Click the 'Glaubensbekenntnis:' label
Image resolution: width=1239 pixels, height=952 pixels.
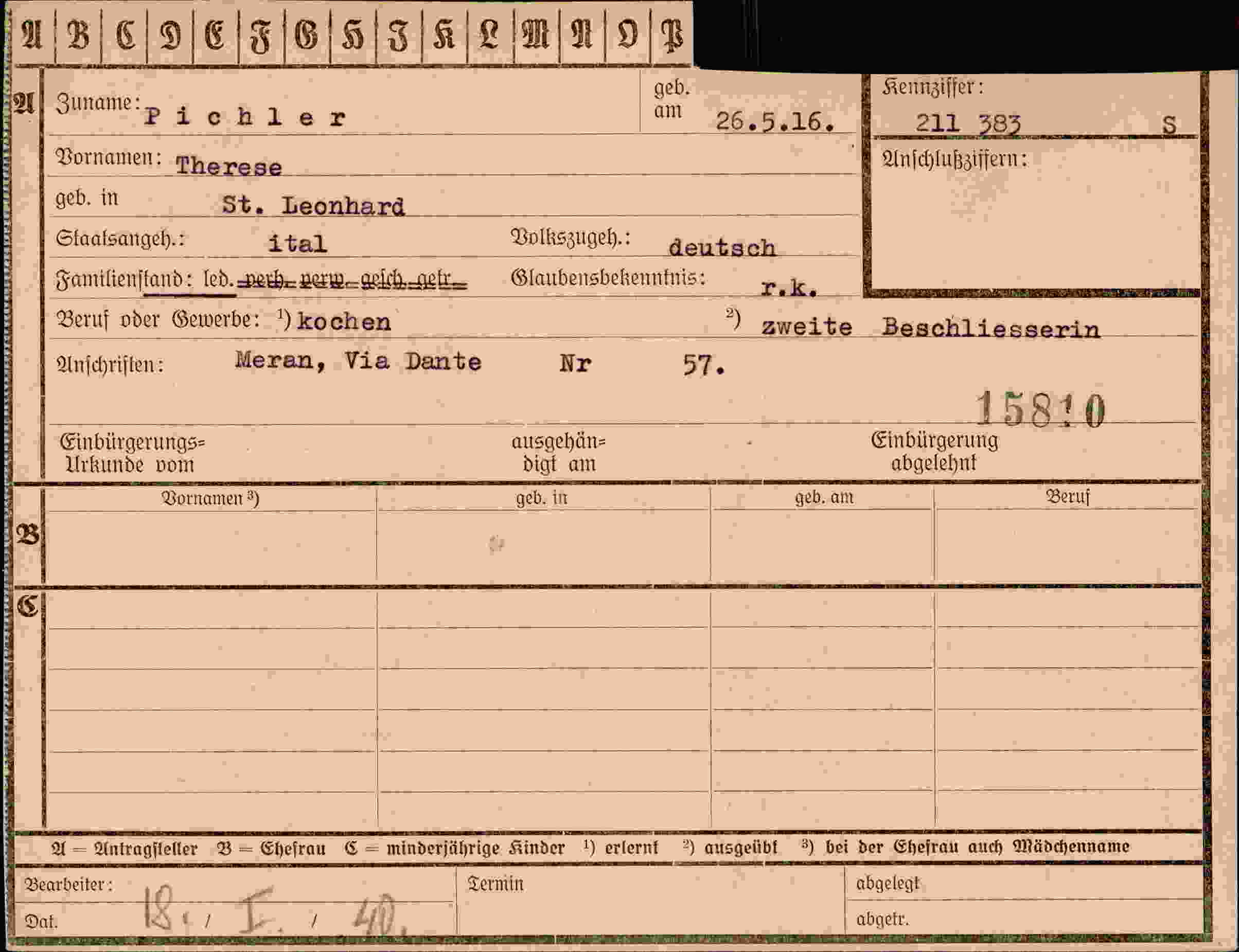(608, 278)
